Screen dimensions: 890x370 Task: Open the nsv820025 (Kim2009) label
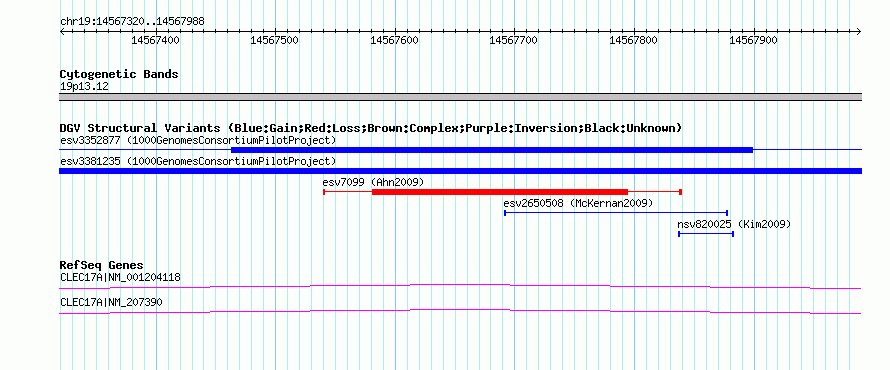[734, 224]
